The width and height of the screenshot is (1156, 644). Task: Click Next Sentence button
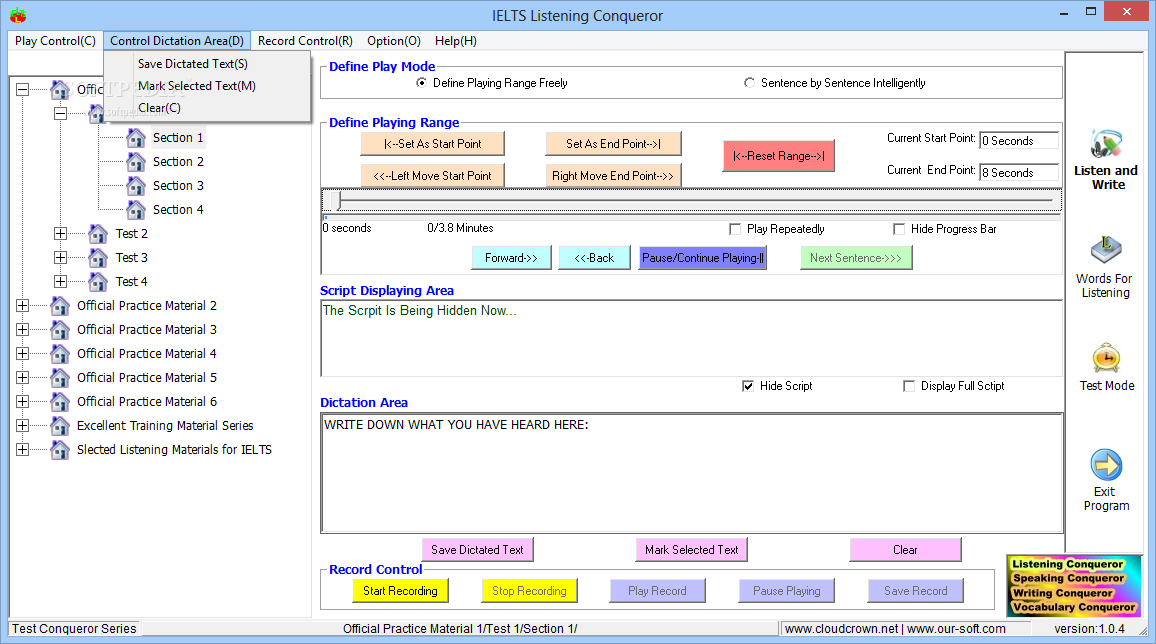click(x=856, y=258)
